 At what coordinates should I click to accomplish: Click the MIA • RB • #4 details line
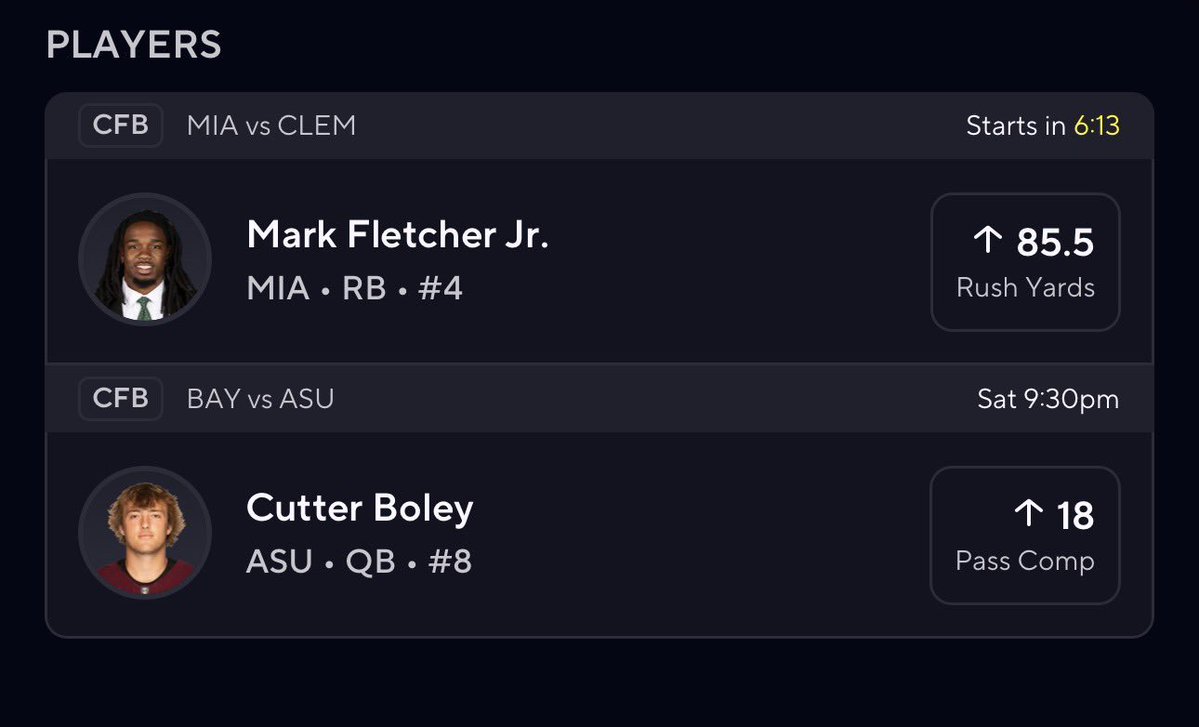click(x=355, y=288)
